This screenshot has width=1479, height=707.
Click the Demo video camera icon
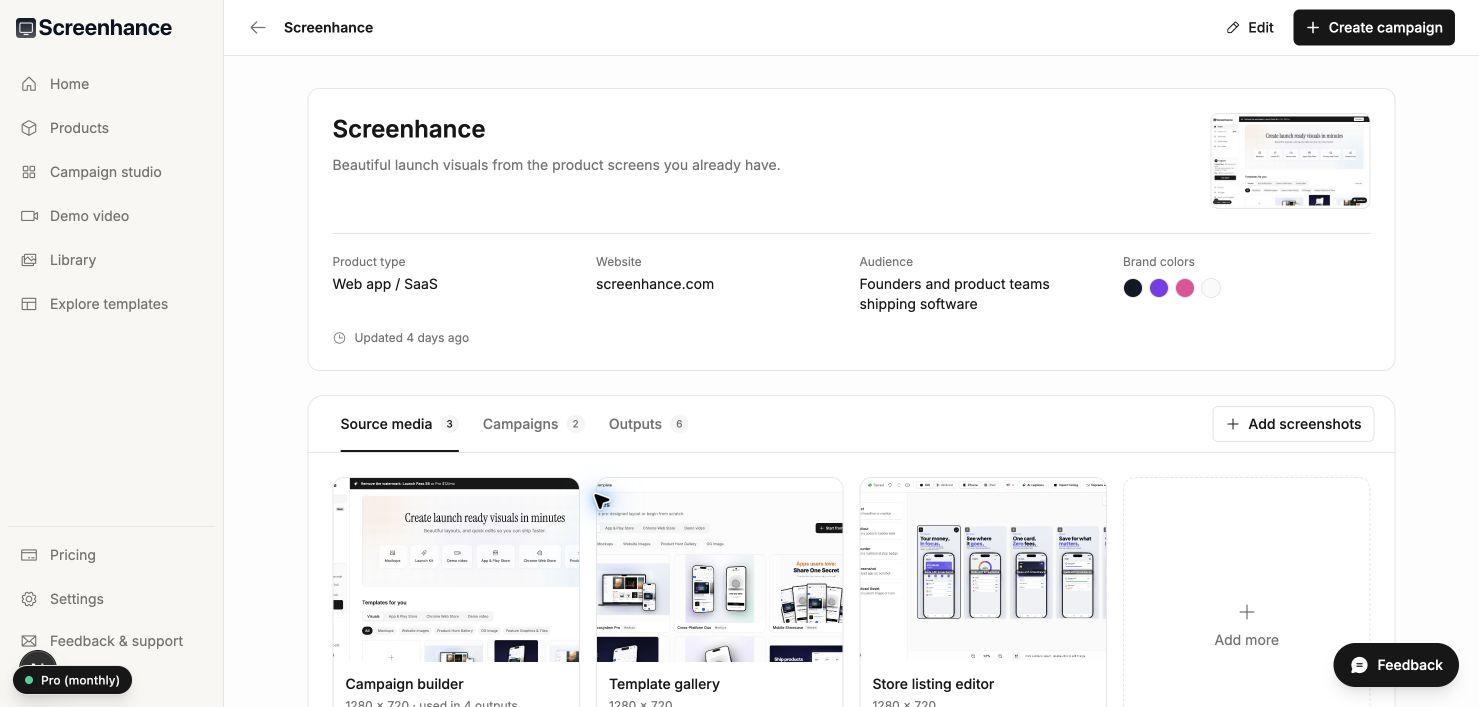[x=29, y=216]
